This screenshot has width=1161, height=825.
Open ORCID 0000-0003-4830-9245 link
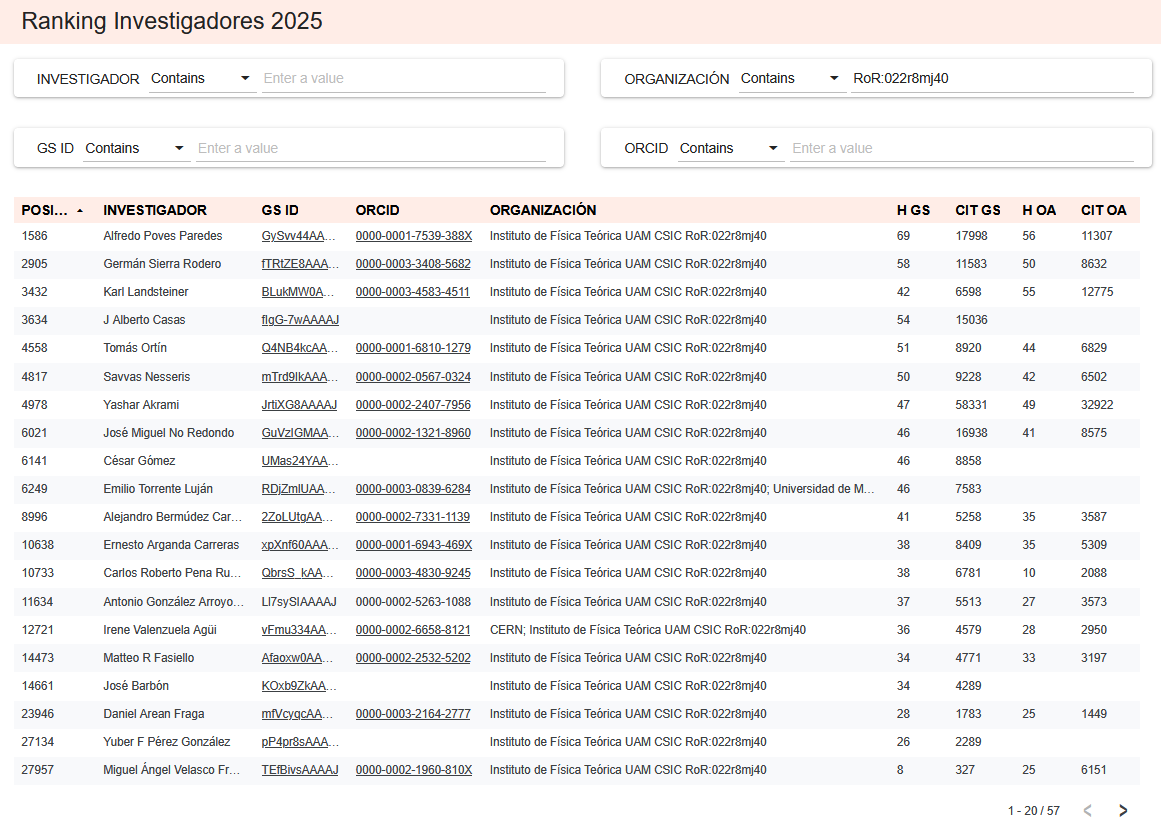tap(413, 573)
